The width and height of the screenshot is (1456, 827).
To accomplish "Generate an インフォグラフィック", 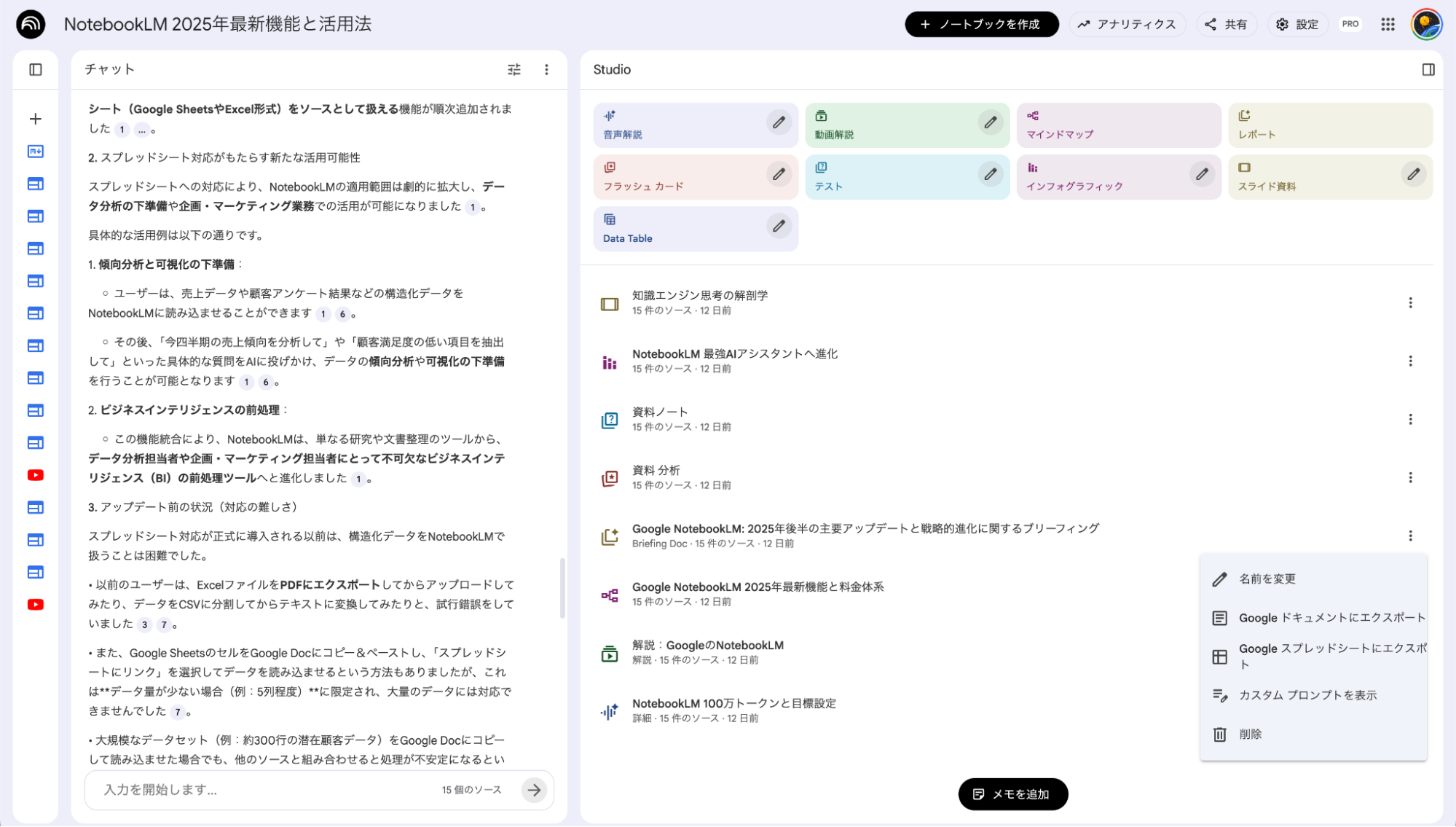I will coord(1085,176).
